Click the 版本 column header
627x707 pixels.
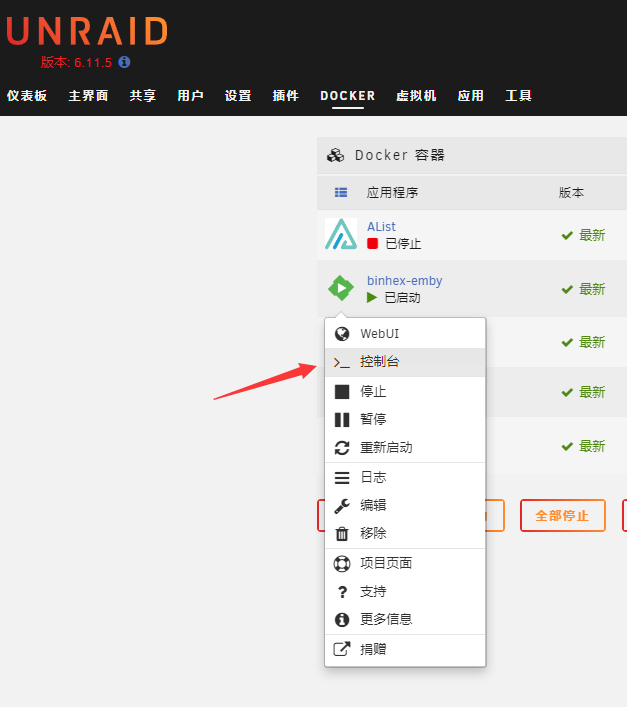571,193
